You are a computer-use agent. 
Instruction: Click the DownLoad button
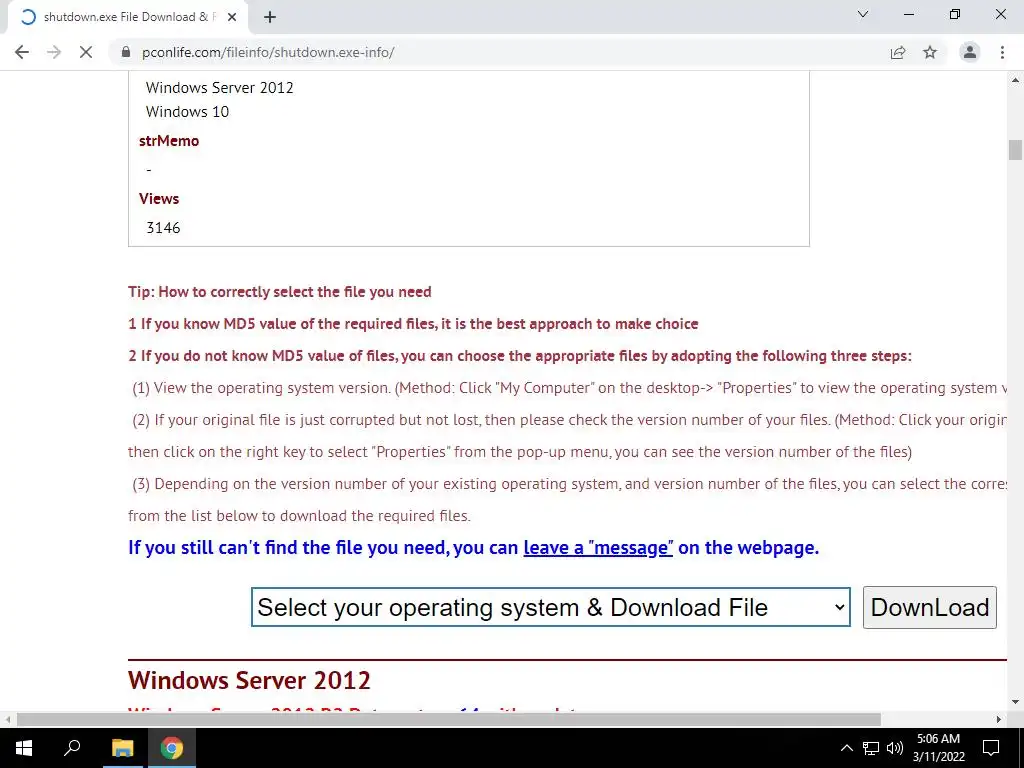[929, 607]
